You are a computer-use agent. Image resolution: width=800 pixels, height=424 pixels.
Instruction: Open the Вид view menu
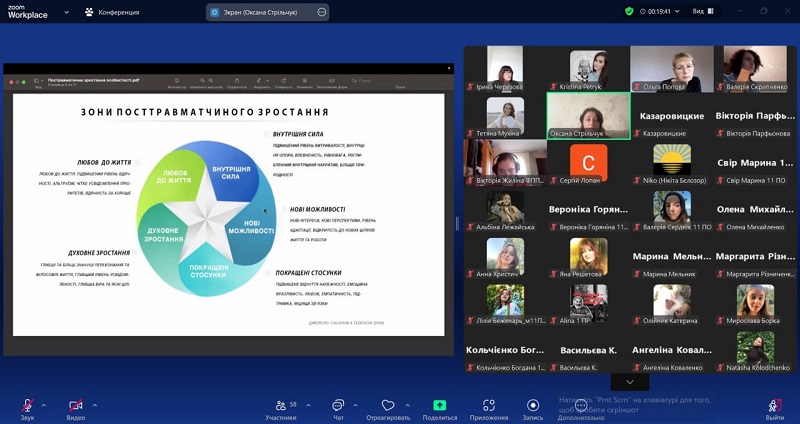(x=703, y=11)
